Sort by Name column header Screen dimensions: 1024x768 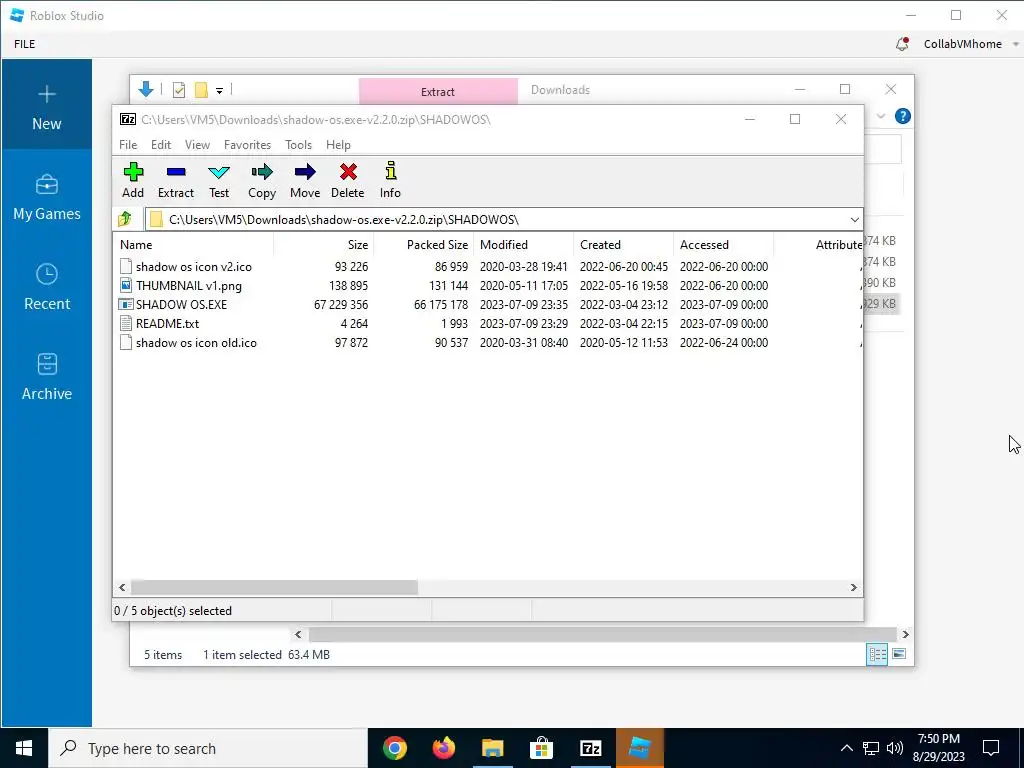pos(193,245)
